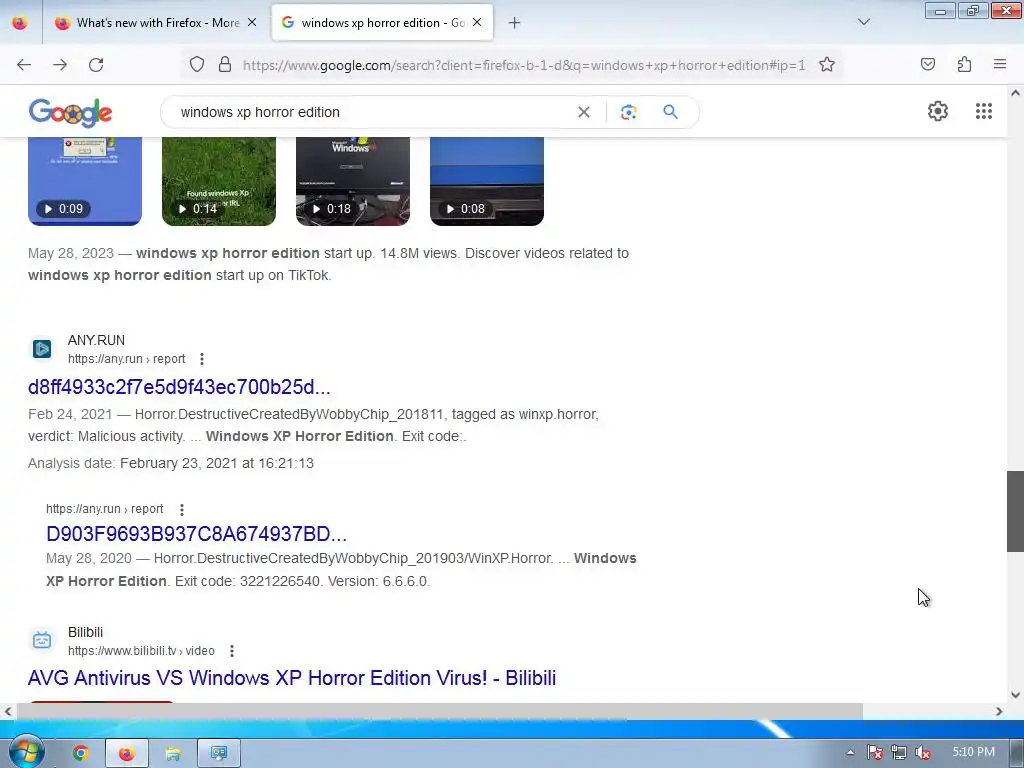Open the volume tray icon
This screenshot has width=1024, height=768.
(x=923, y=753)
